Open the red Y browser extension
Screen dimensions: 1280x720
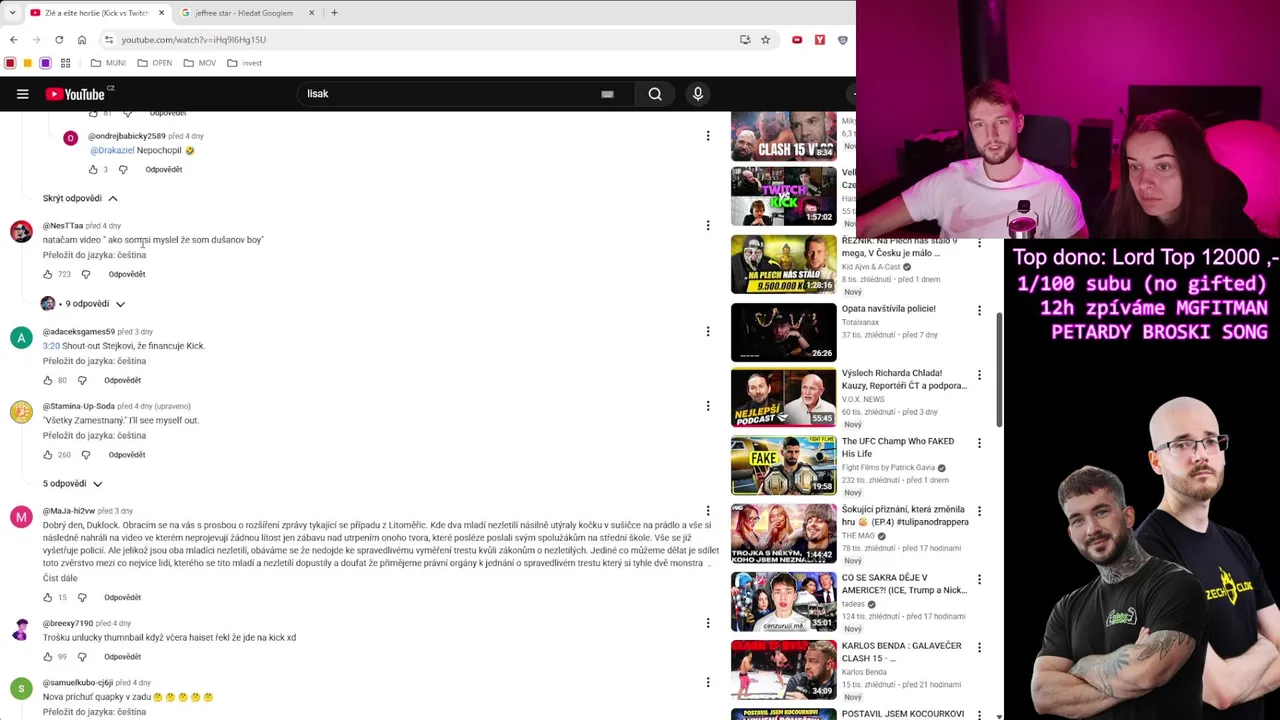click(820, 40)
